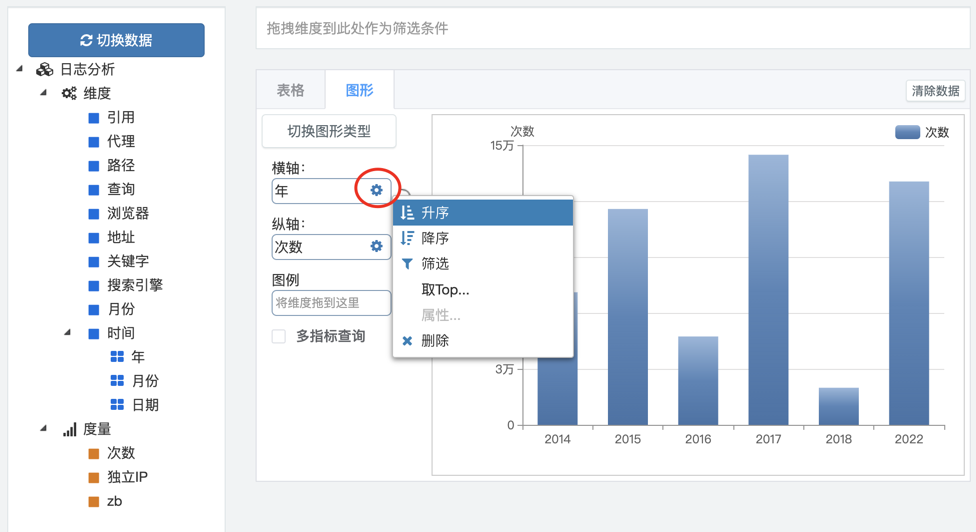Screen dimensions: 976x532
Task: Click the gear icon beside 年 field
Action: (376, 190)
